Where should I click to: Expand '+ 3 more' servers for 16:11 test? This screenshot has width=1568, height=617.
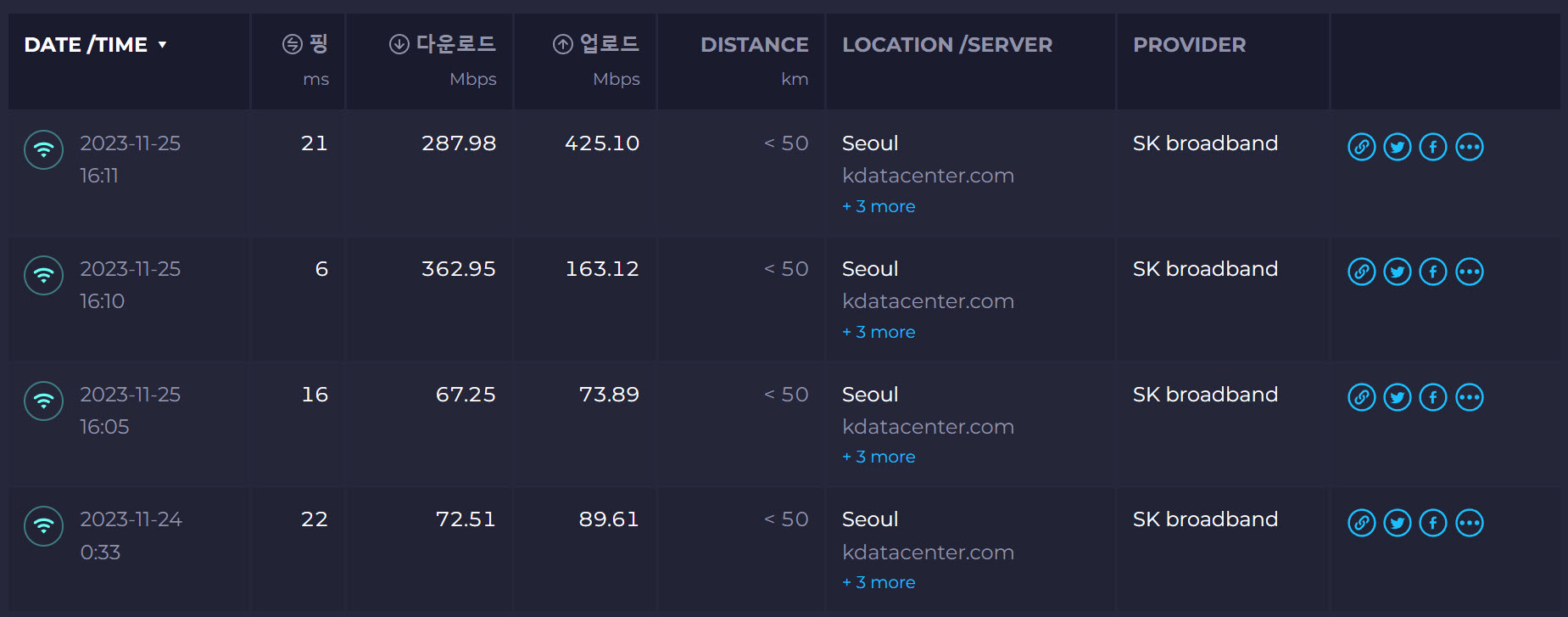pyautogui.click(x=879, y=206)
